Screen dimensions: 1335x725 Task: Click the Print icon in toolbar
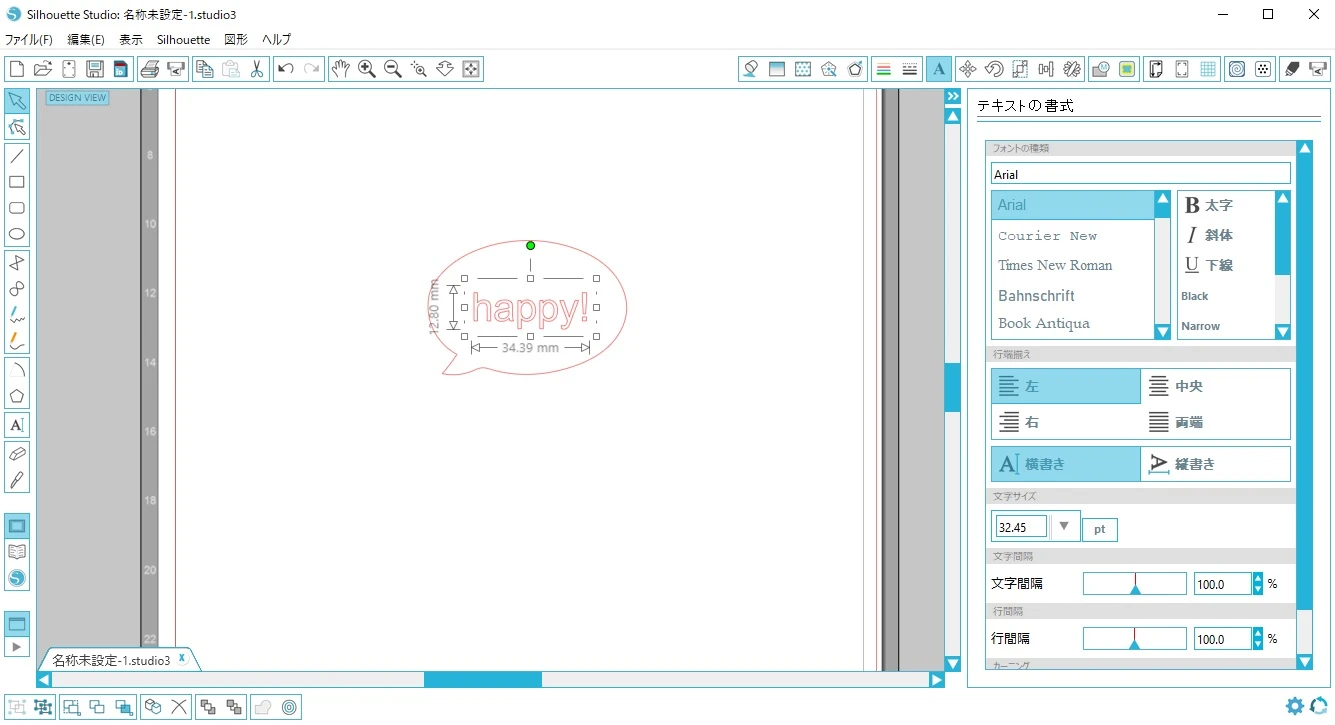[149, 69]
